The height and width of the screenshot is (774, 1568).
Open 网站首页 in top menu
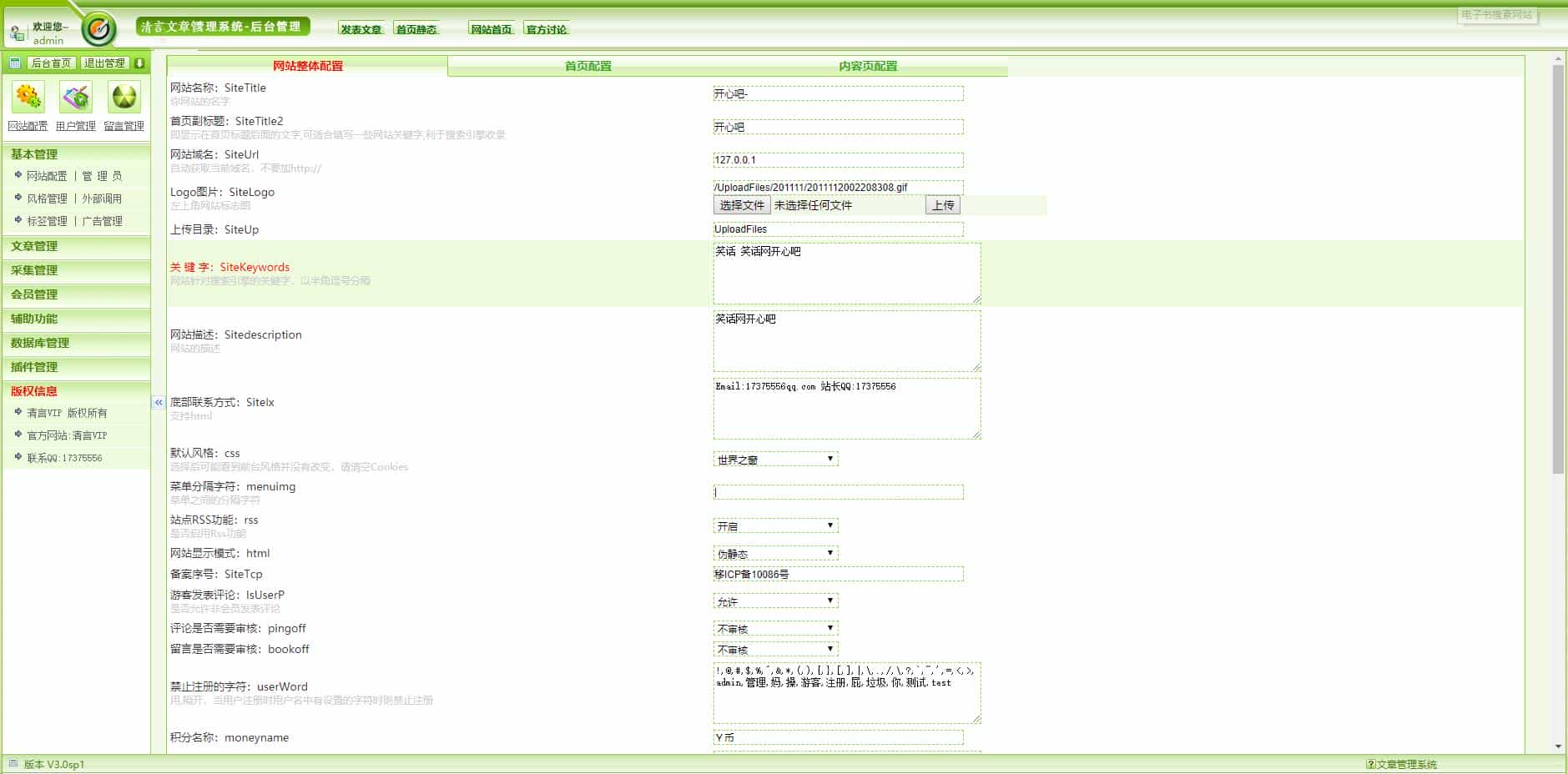[492, 29]
